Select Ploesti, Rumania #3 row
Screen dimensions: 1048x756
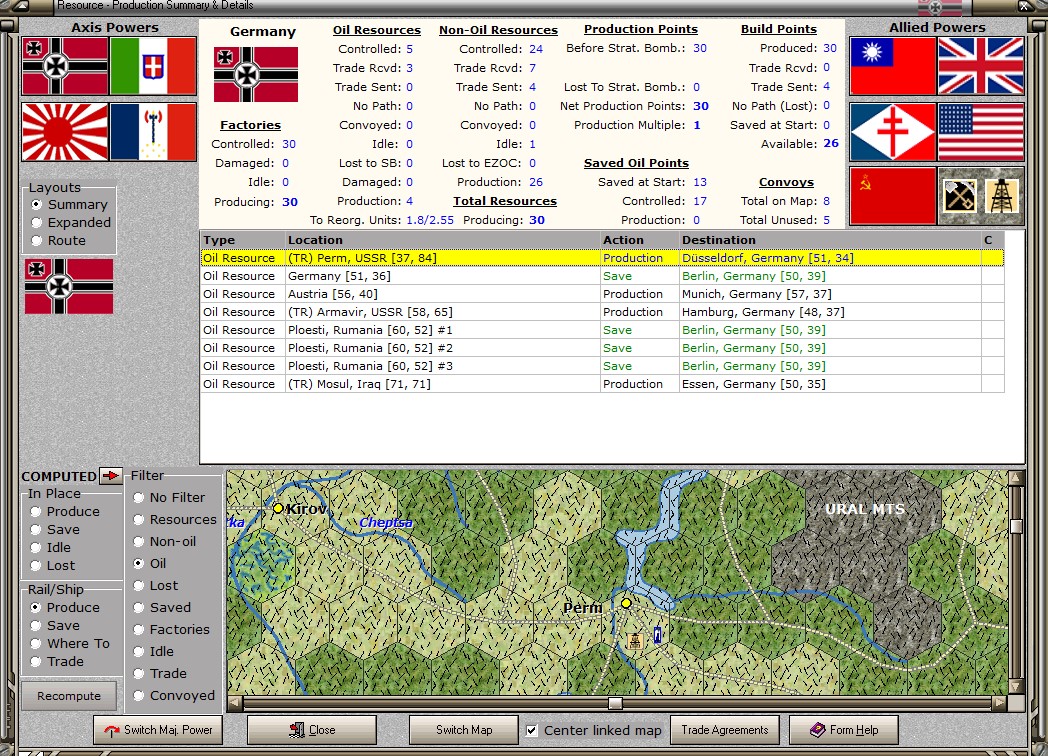tap(602, 366)
